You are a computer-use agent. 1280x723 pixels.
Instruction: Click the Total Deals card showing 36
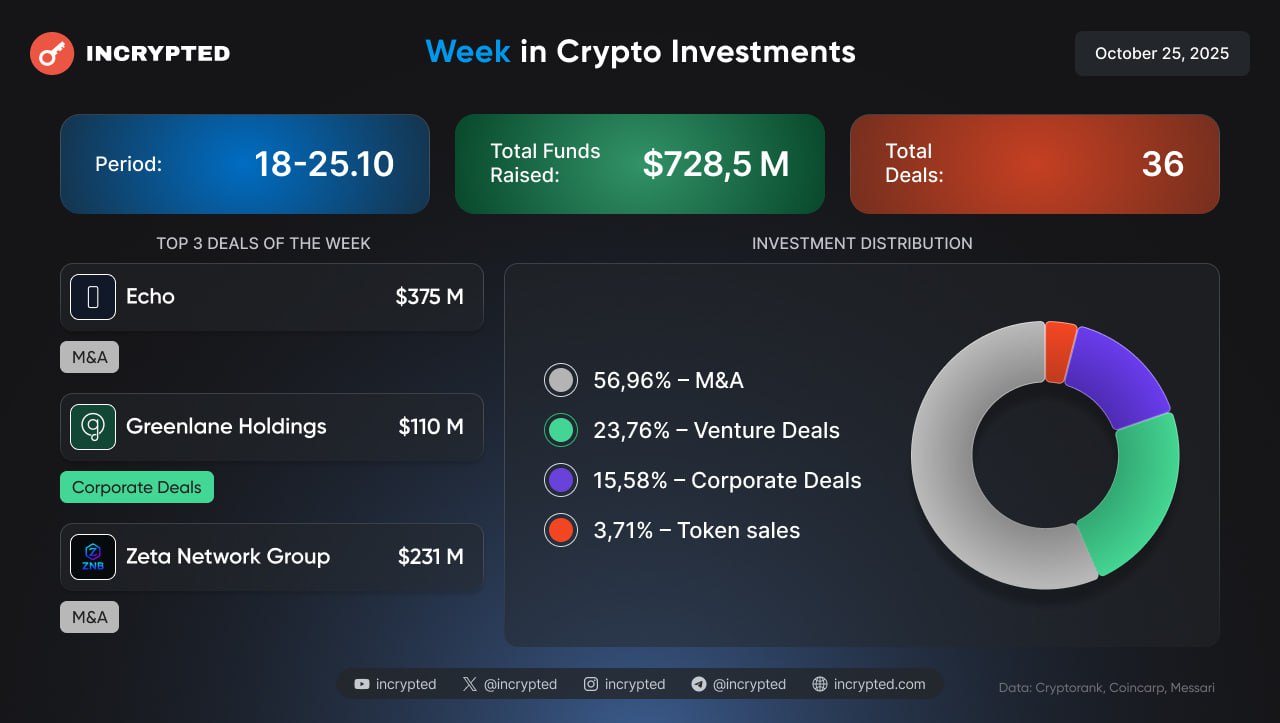(x=1035, y=164)
